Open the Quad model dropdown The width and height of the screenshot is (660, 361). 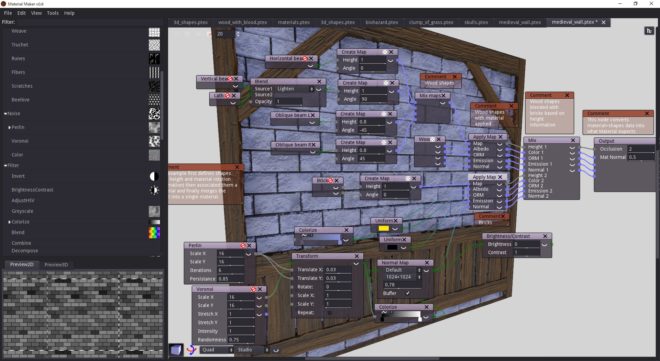pos(217,350)
